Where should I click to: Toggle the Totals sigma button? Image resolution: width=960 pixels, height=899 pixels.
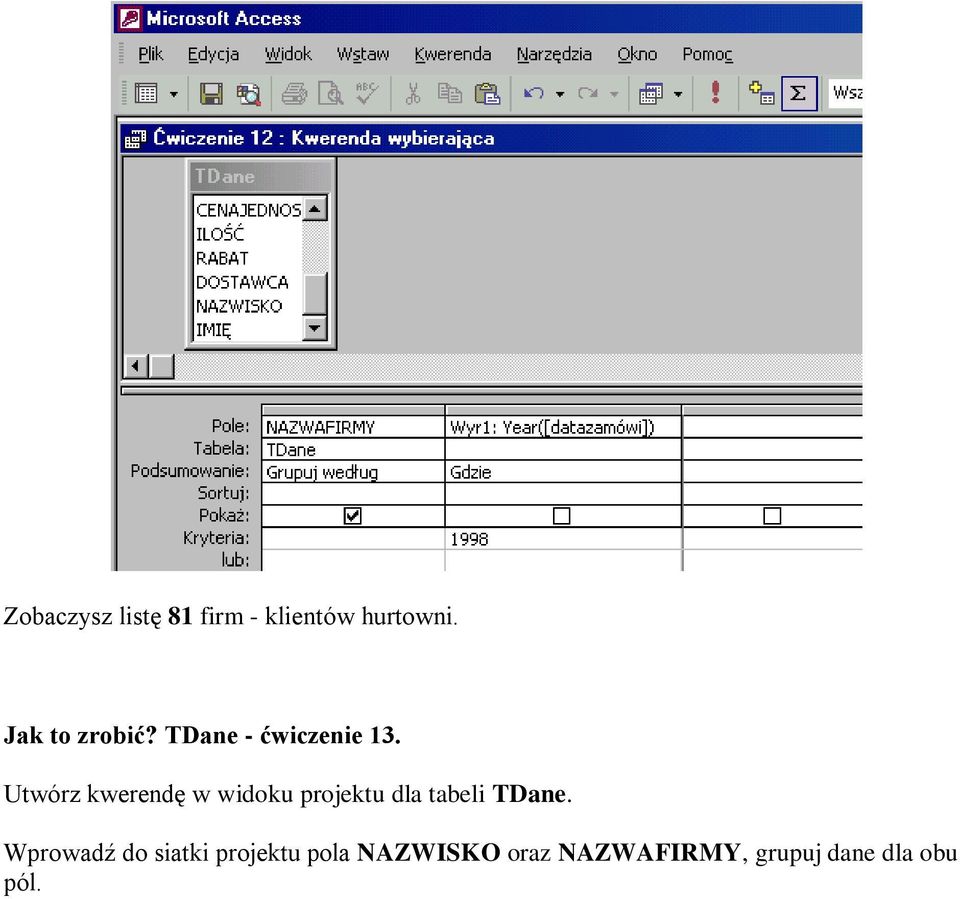[798, 94]
